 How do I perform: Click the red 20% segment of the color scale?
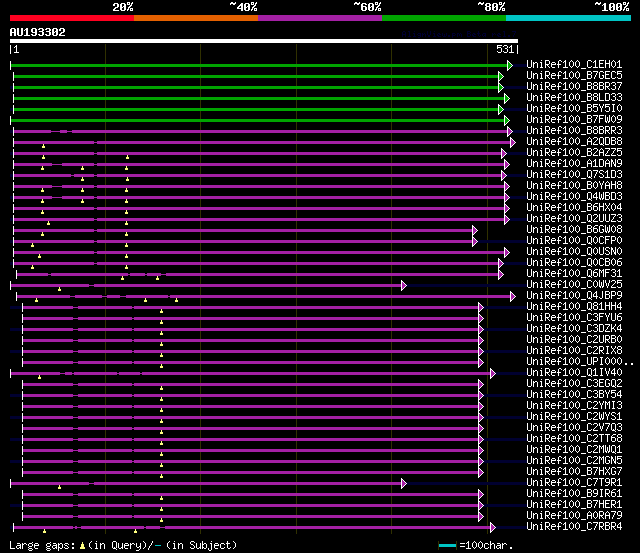click(x=72, y=18)
